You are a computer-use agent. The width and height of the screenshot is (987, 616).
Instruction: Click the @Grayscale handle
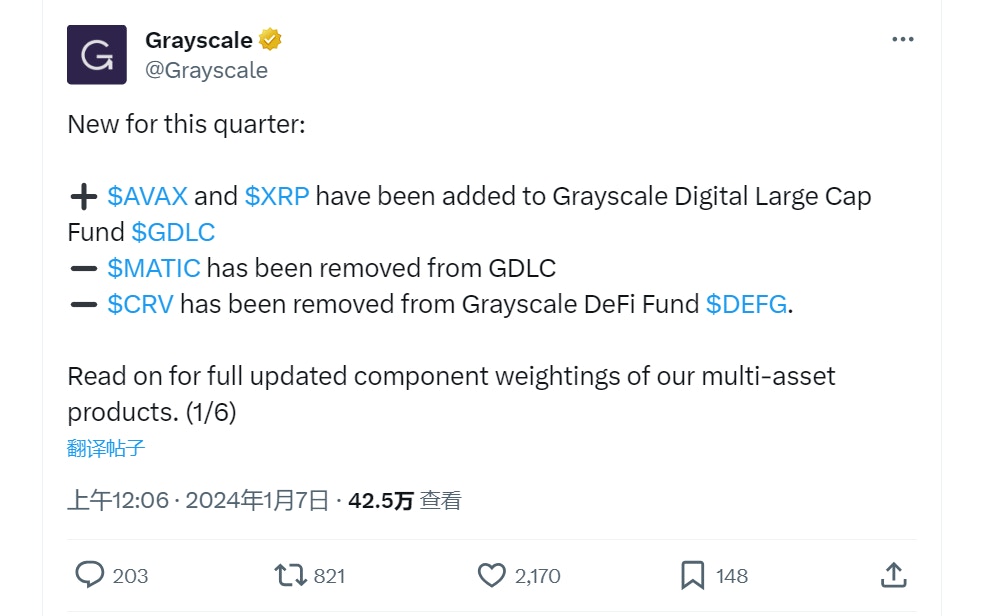207,70
